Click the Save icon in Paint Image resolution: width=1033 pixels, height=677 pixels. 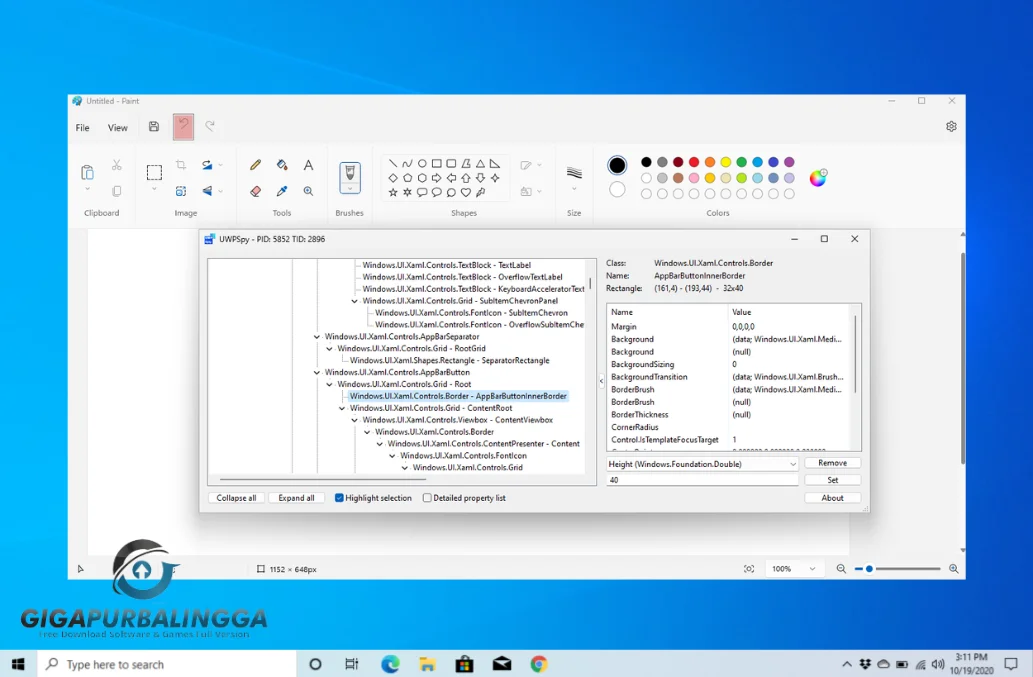154,127
